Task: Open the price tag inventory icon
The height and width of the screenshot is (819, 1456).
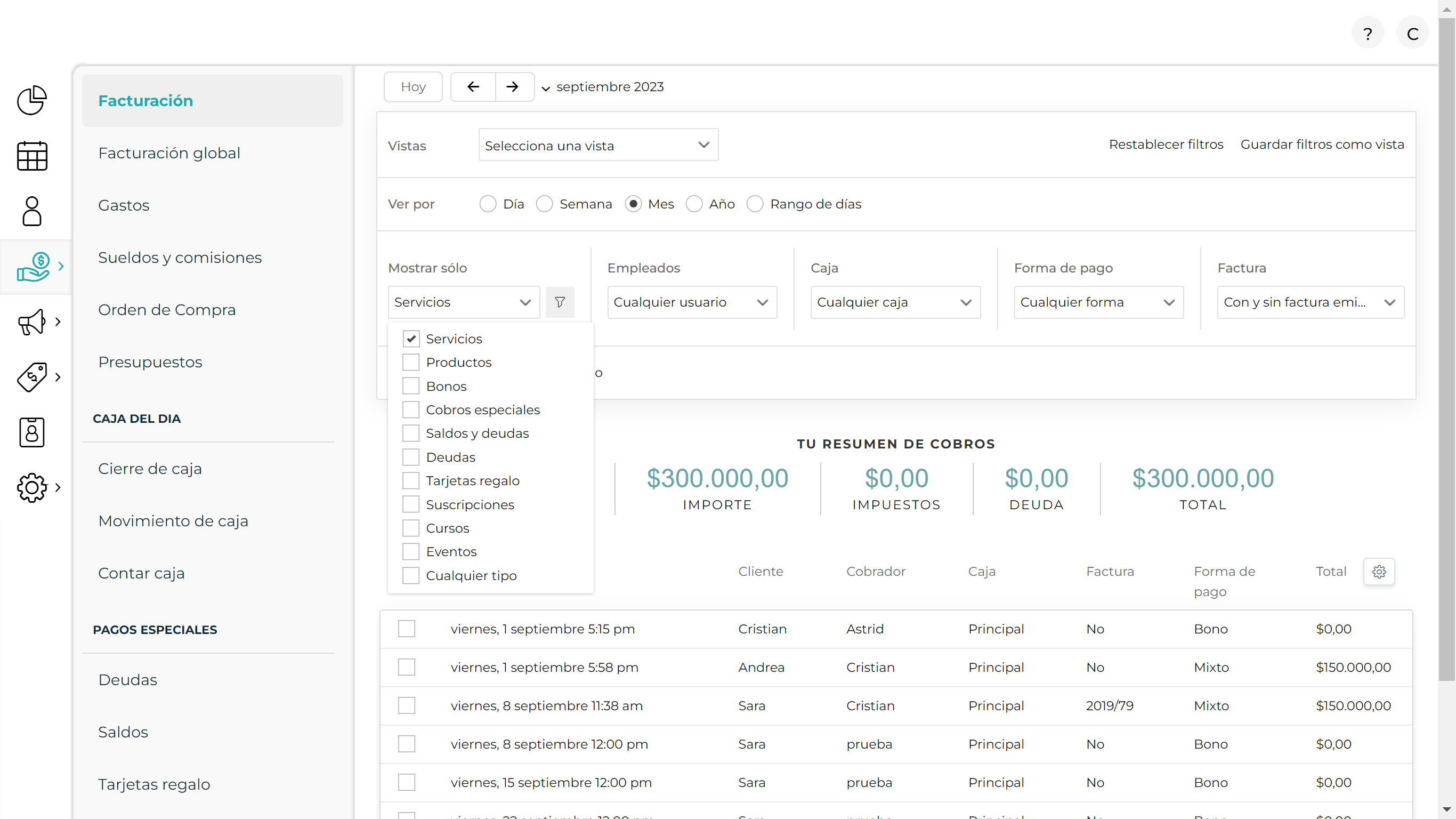Action: coord(32,376)
